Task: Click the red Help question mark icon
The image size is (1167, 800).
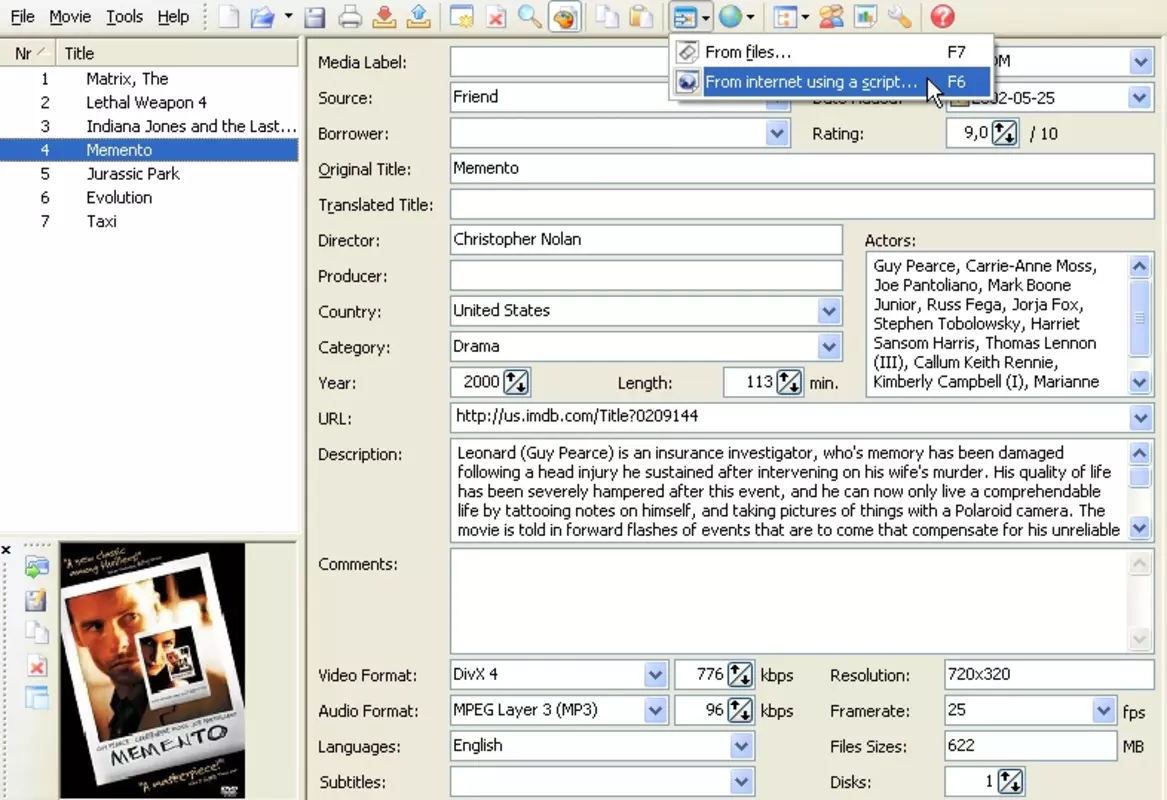Action: [942, 16]
